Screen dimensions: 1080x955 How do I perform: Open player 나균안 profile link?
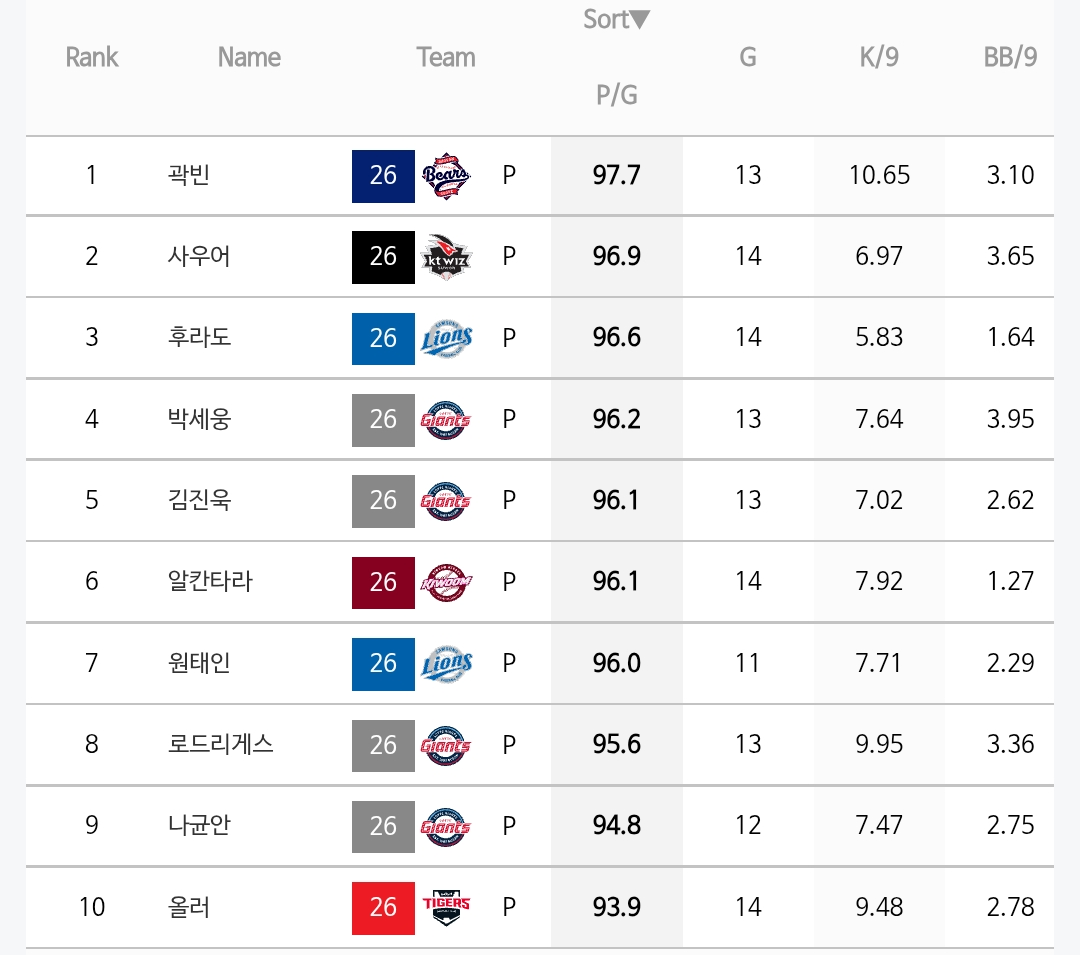199,825
